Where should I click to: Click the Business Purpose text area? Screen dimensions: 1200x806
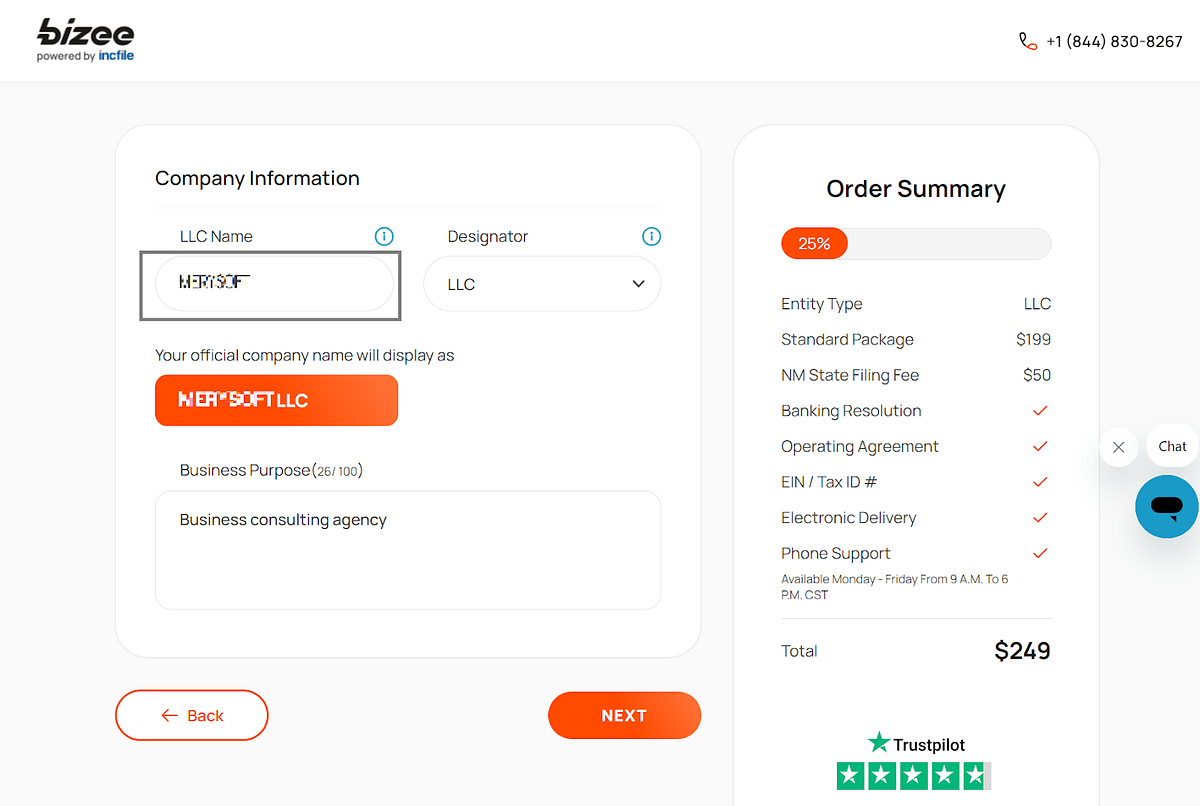point(408,550)
